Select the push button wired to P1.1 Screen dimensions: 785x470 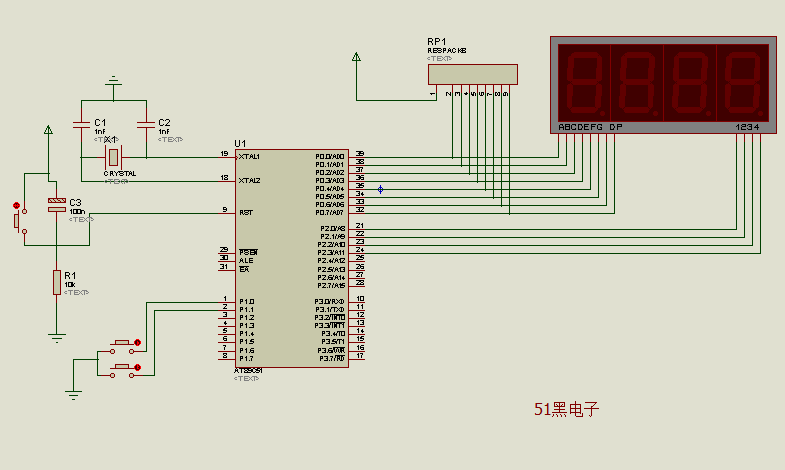pos(122,368)
